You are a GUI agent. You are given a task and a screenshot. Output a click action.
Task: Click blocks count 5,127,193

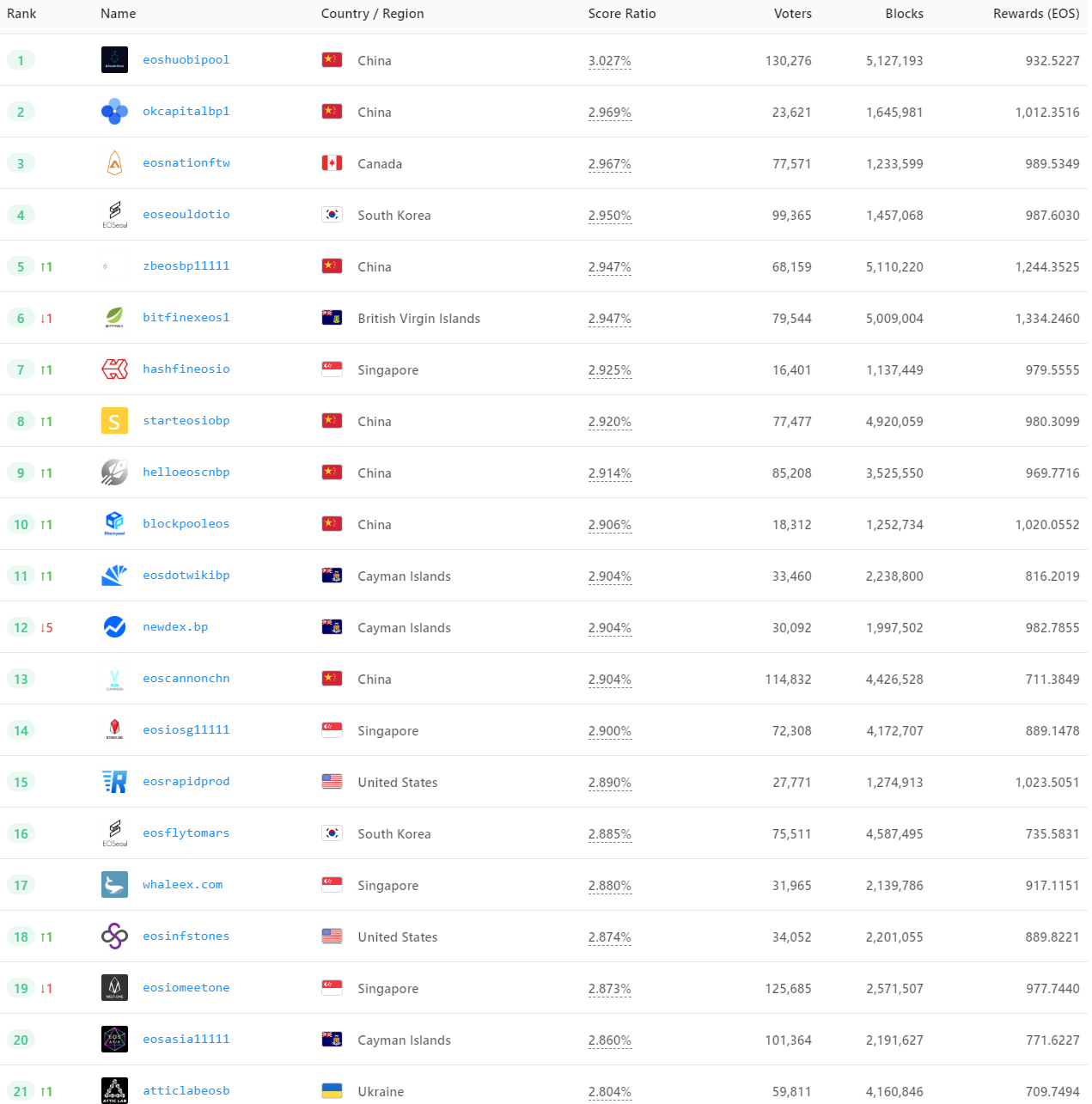[894, 61]
